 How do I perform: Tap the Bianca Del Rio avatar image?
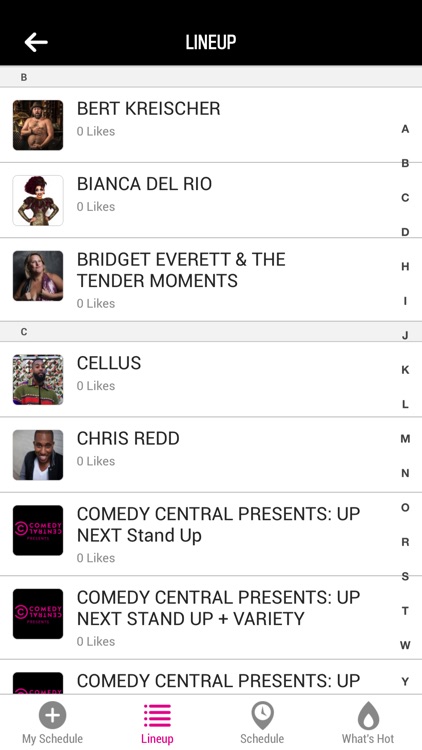pos(38,200)
